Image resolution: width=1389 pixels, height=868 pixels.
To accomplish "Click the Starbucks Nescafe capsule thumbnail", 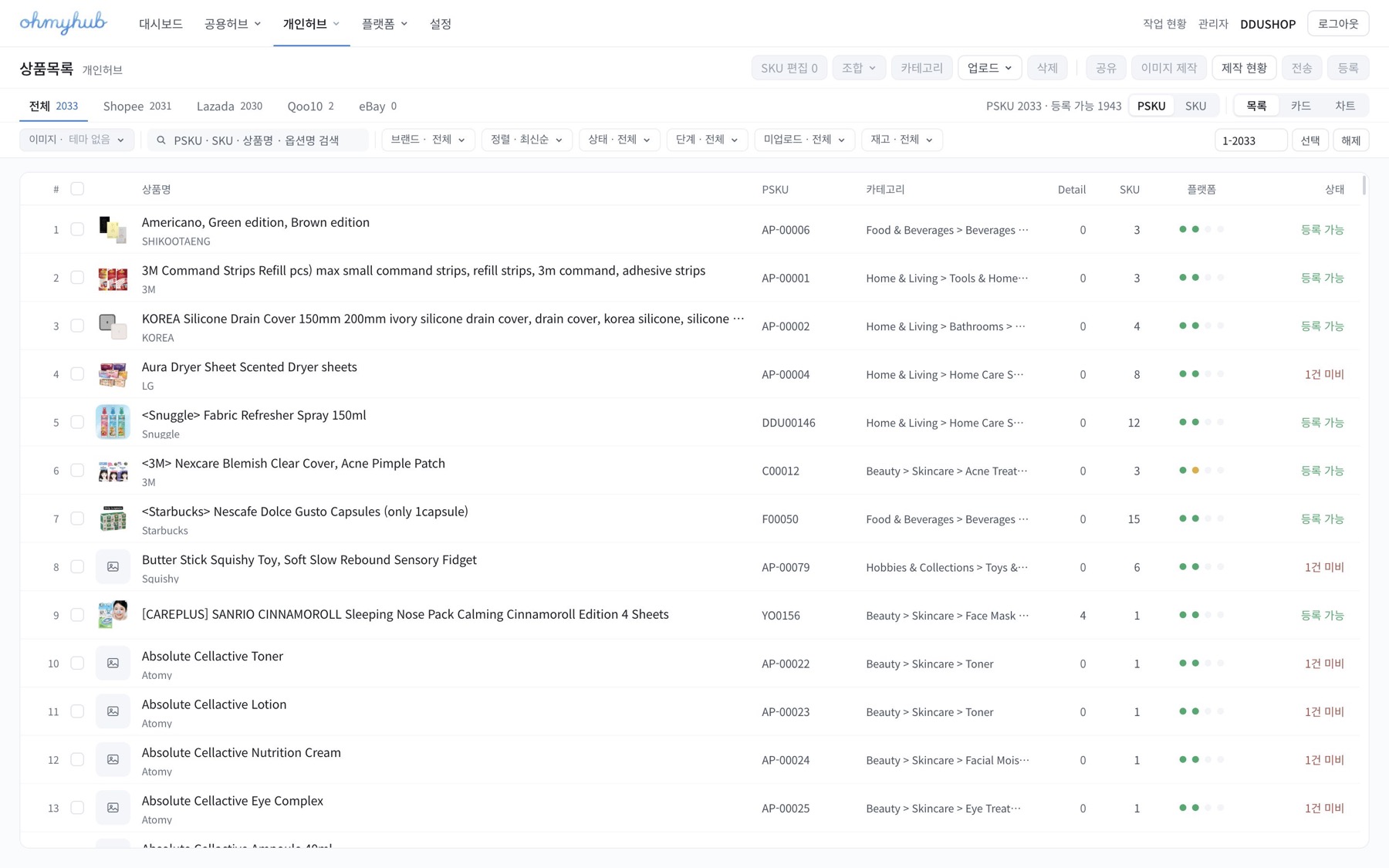I will [113, 518].
